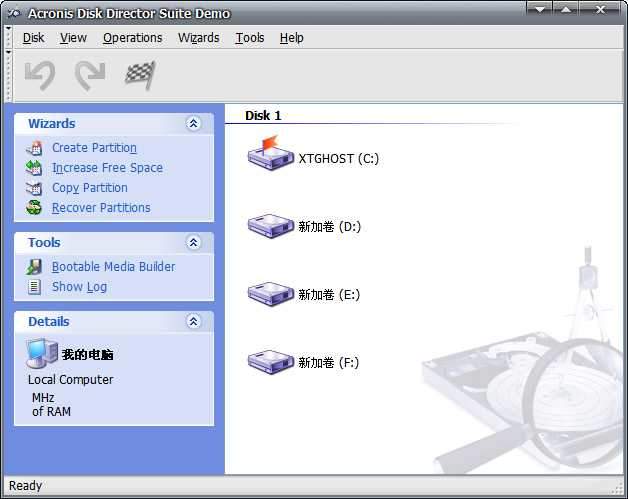Maximize the window with up-arrow button
Screen dimensions: 628x499
(x=566, y=9)
